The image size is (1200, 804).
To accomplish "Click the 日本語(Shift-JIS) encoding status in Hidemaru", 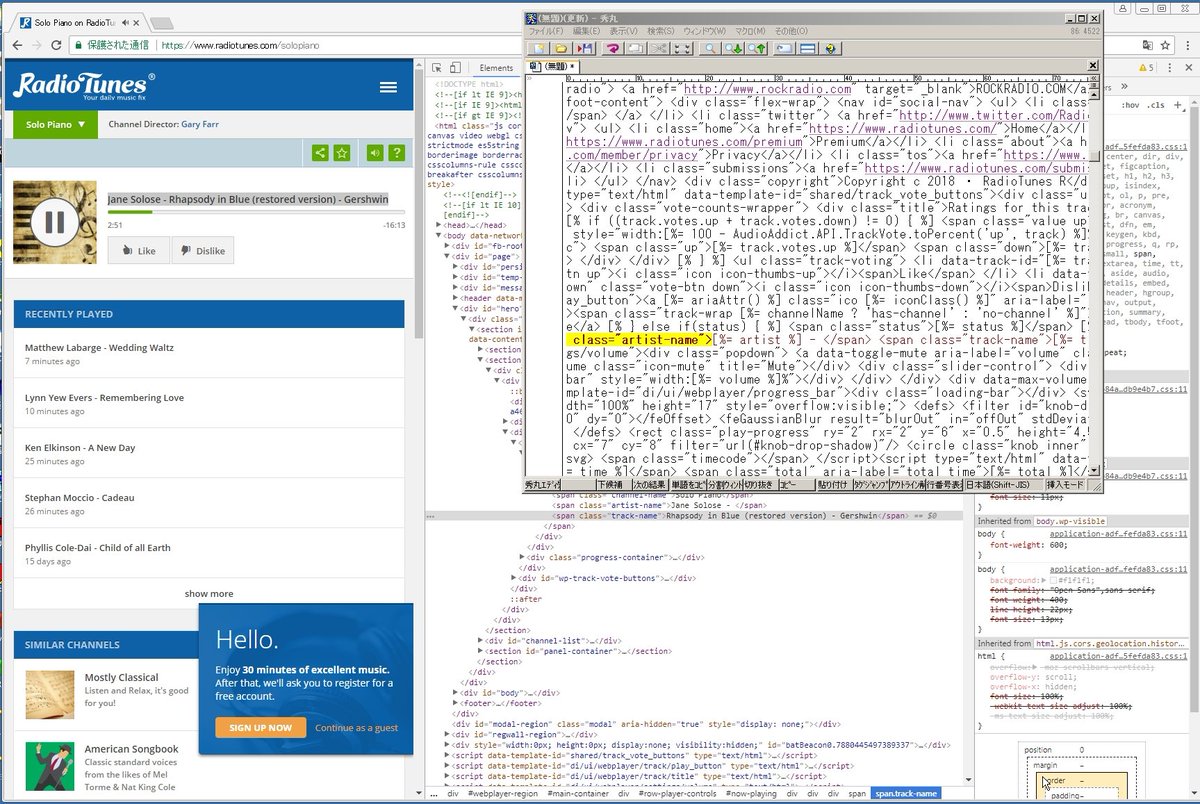I will click(1003, 485).
